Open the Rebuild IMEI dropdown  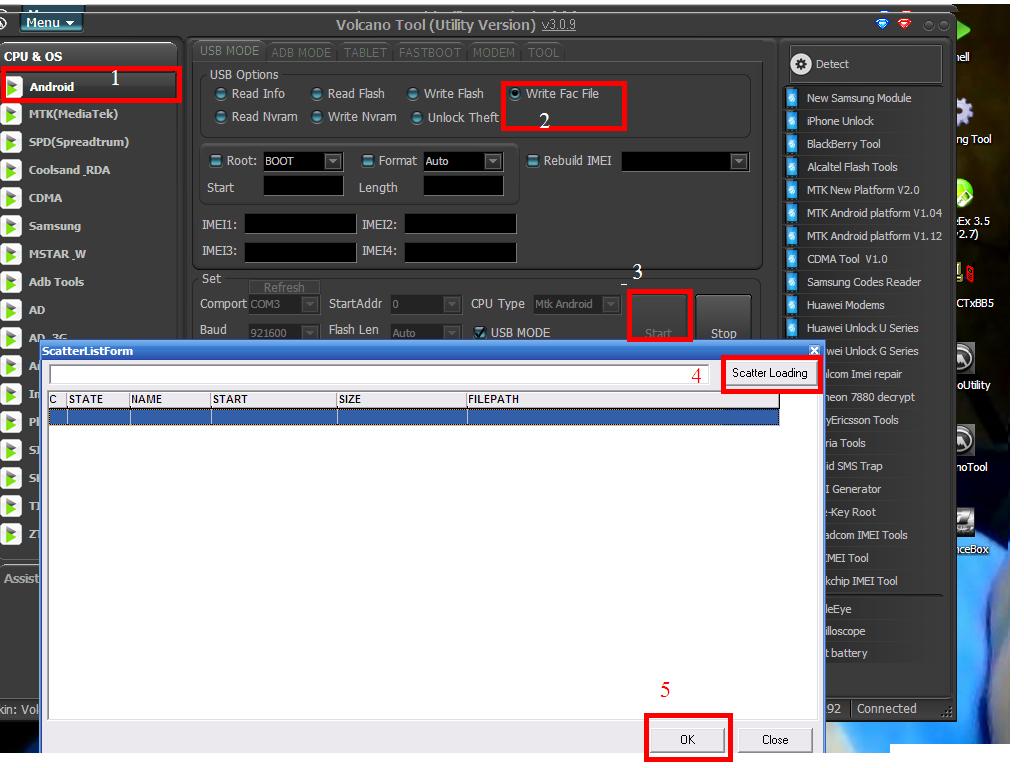pos(739,161)
